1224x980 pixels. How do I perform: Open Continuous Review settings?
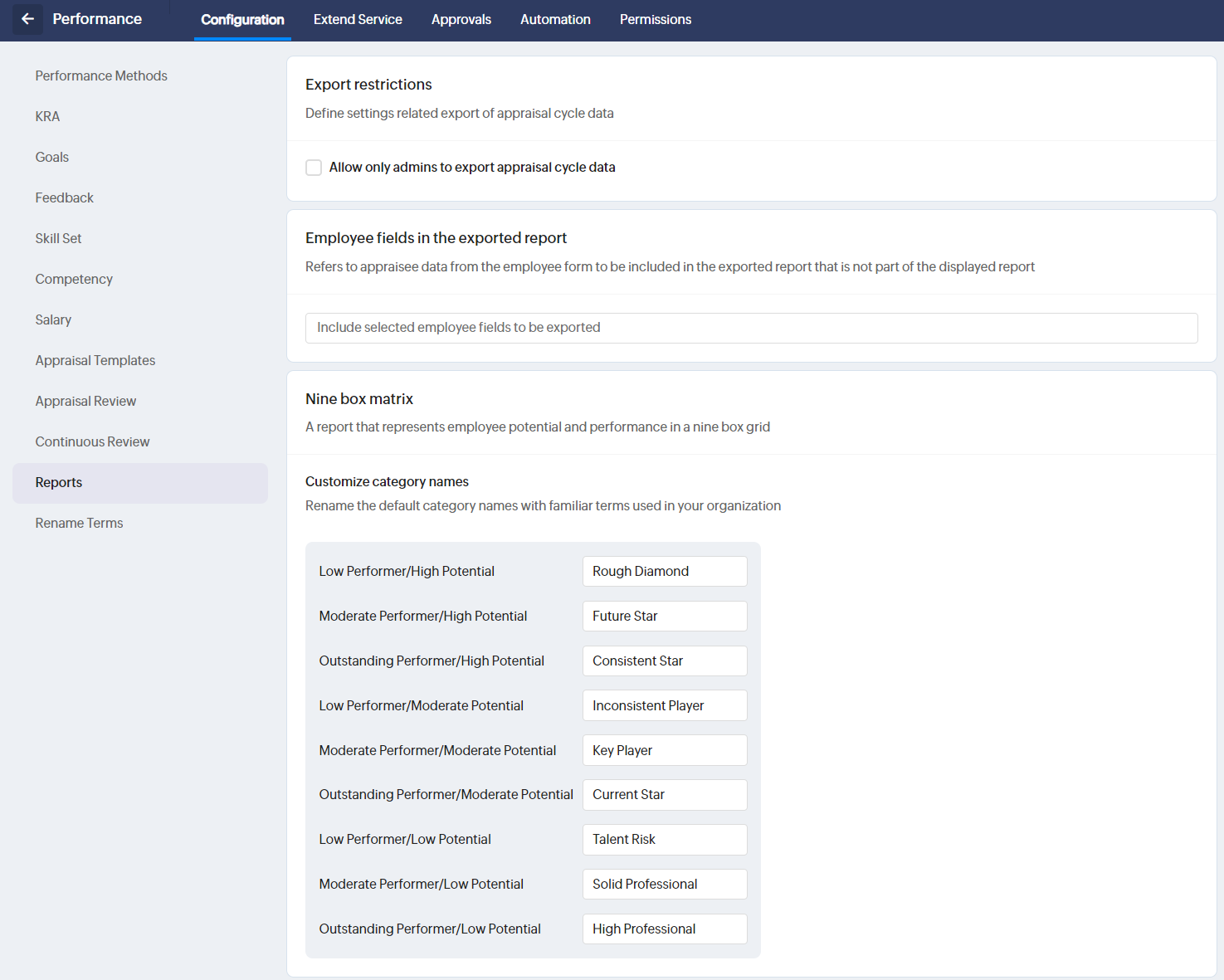point(92,441)
